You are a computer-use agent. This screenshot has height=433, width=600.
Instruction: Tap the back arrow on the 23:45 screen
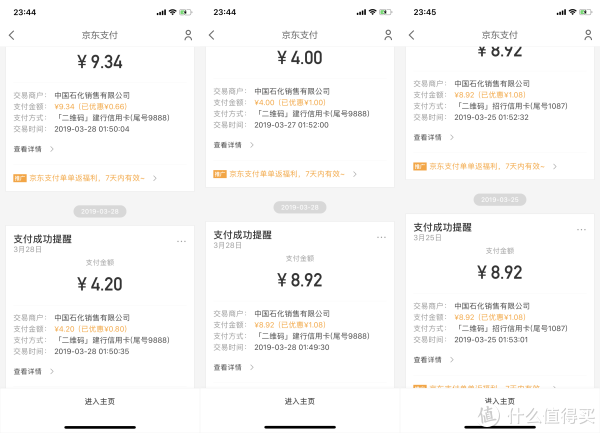tap(411, 35)
